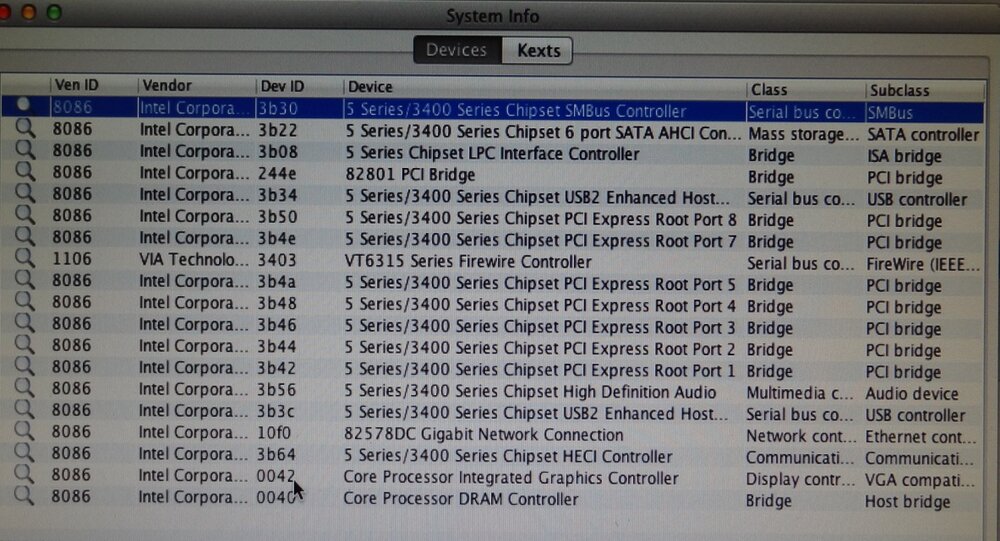
Task: Click search icon for Core Processor DRAM Controller
Action: [x=24, y=498]
